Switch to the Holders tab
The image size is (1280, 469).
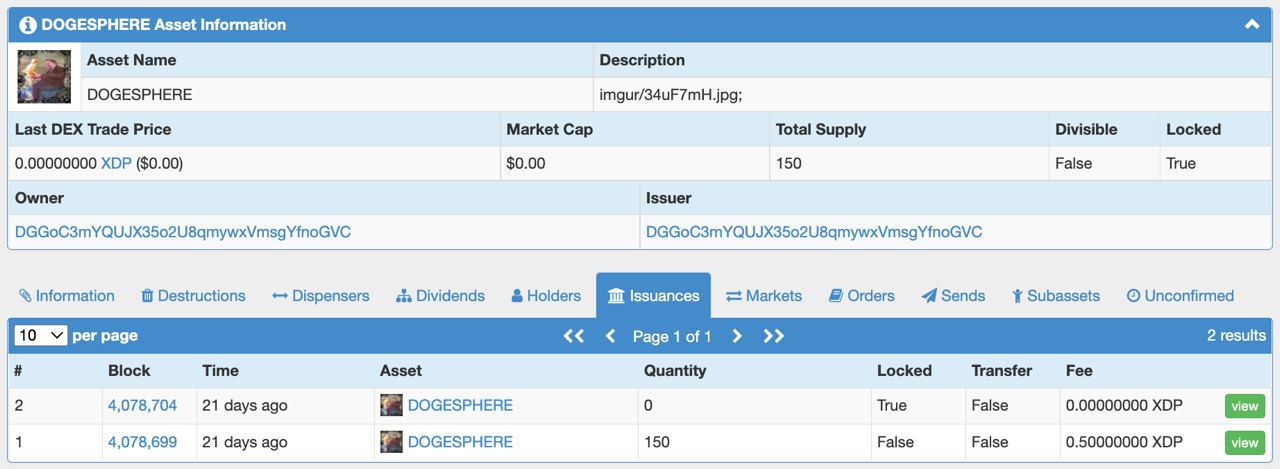[546, 296]
